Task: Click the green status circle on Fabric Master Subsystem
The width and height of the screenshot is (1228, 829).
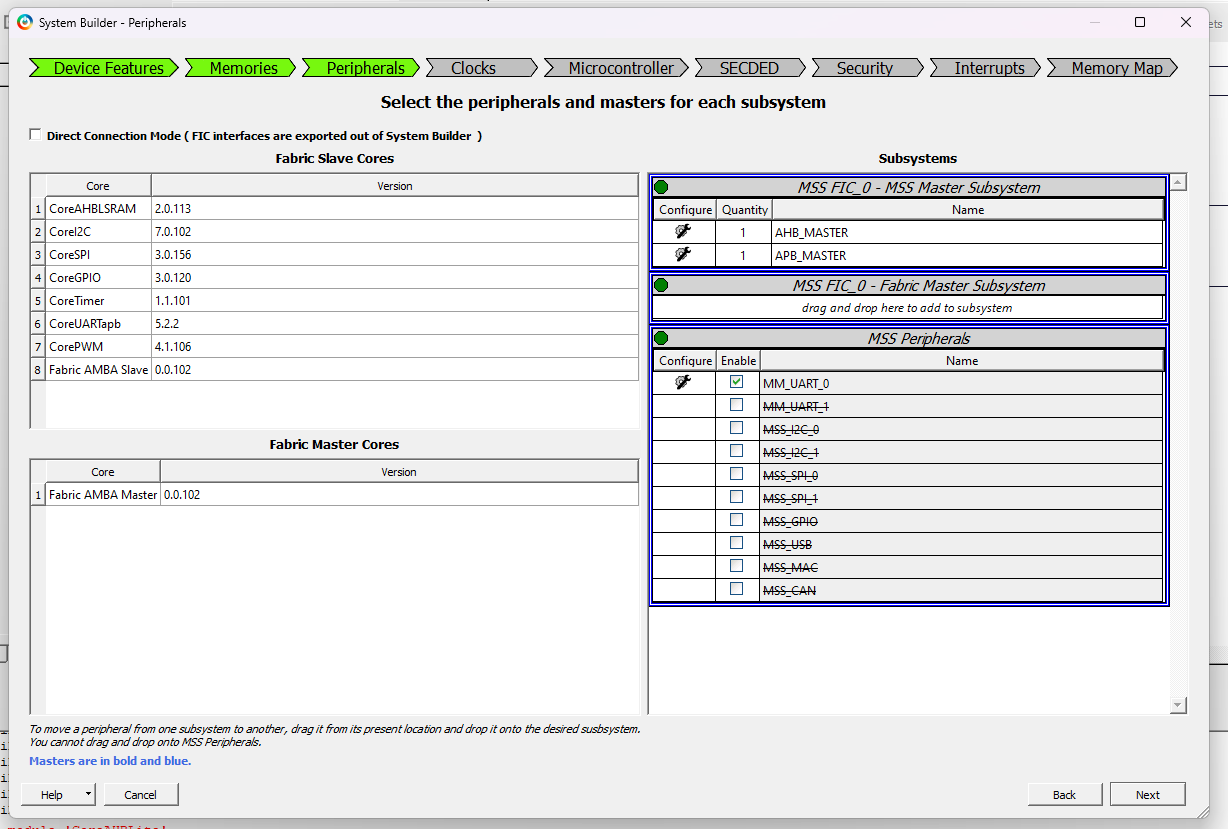Action: [660, 285]
